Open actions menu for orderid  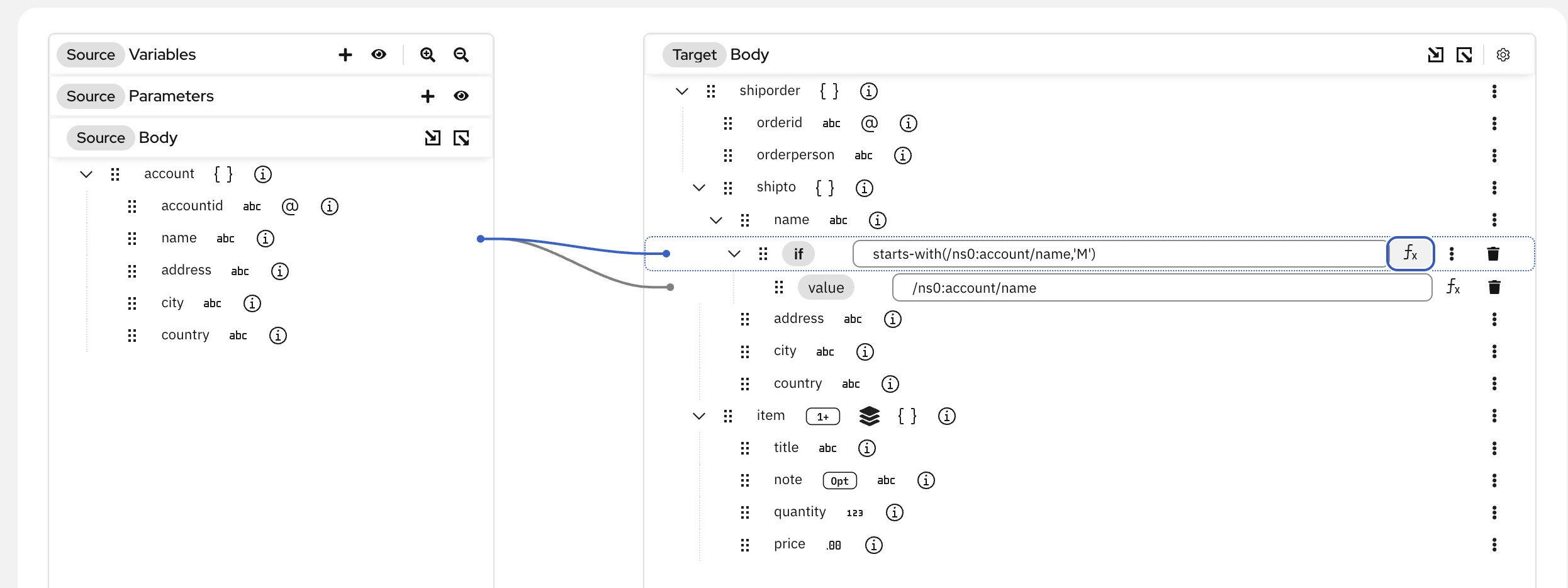(x=1494, y=123)
